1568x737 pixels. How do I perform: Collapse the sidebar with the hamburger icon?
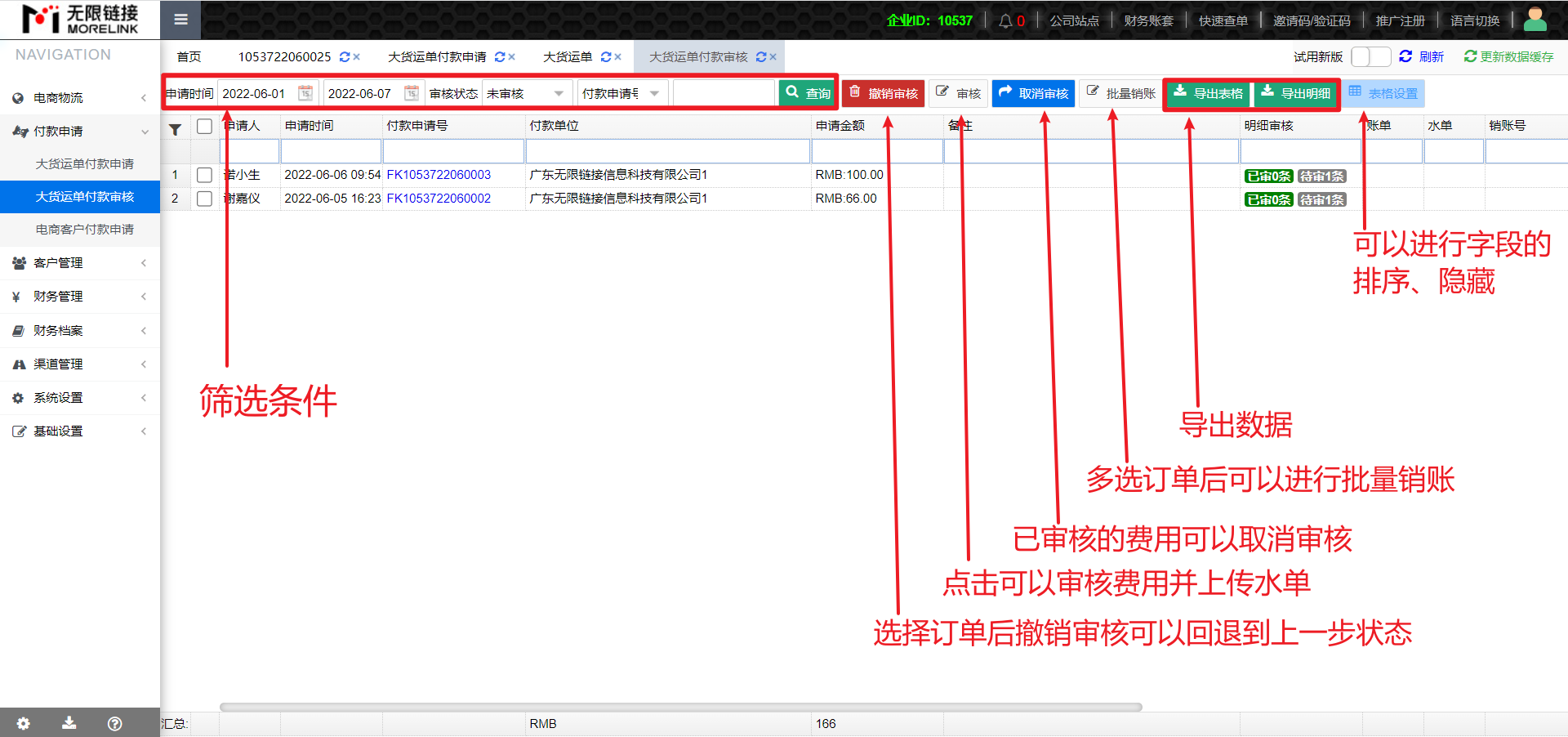[181, 20]
